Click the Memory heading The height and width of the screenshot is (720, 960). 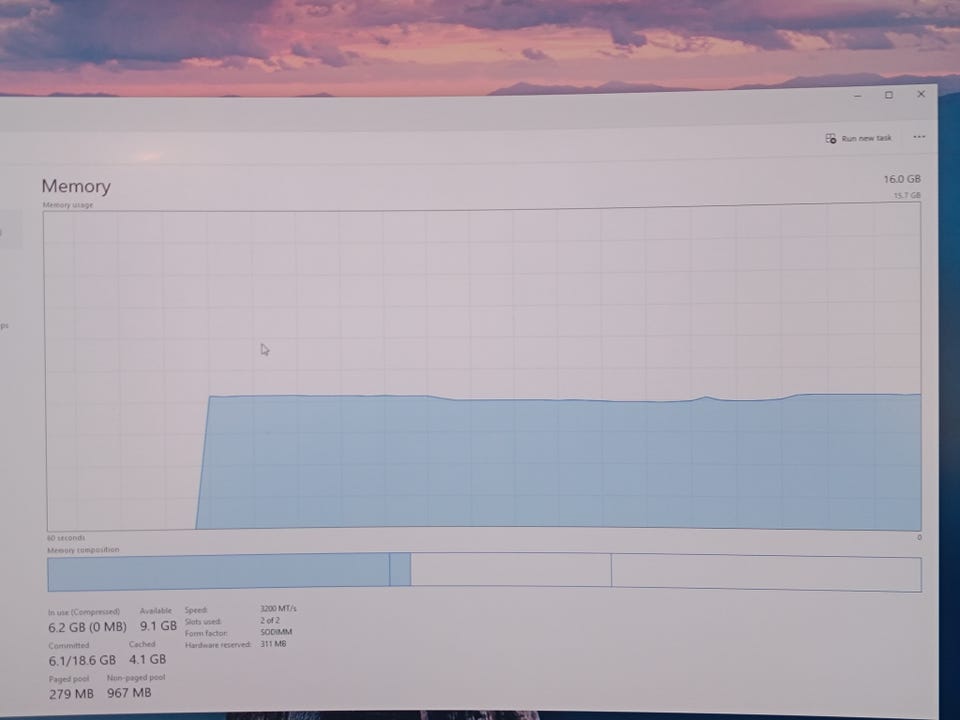pos(76,186)
